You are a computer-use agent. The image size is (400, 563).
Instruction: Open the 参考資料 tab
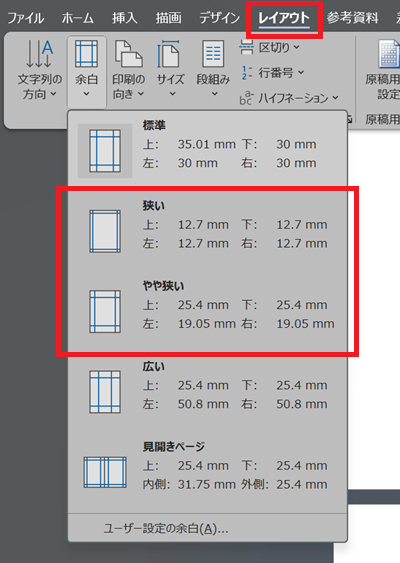point(352,18)
